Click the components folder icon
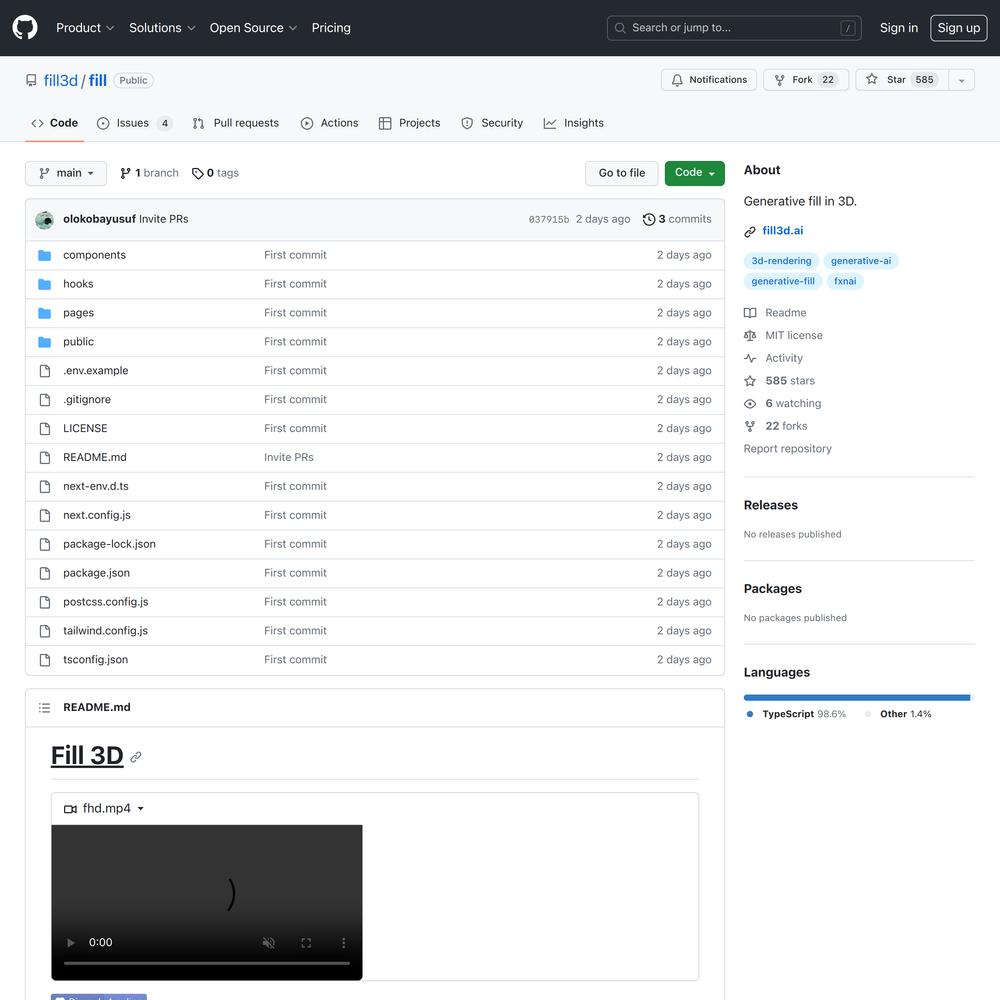Screen dimensions: 1000x1000 pyautogui.click(x=44, y=255)
